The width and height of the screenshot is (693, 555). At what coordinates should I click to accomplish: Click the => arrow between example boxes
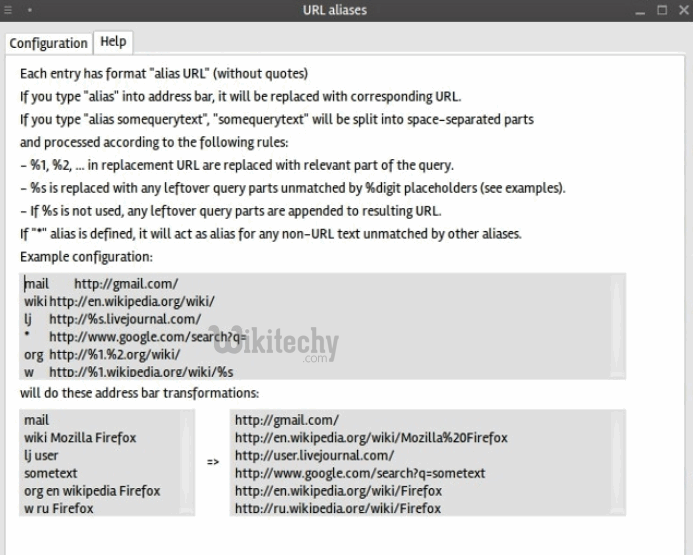pyautogui.click(x=213, y=462)
